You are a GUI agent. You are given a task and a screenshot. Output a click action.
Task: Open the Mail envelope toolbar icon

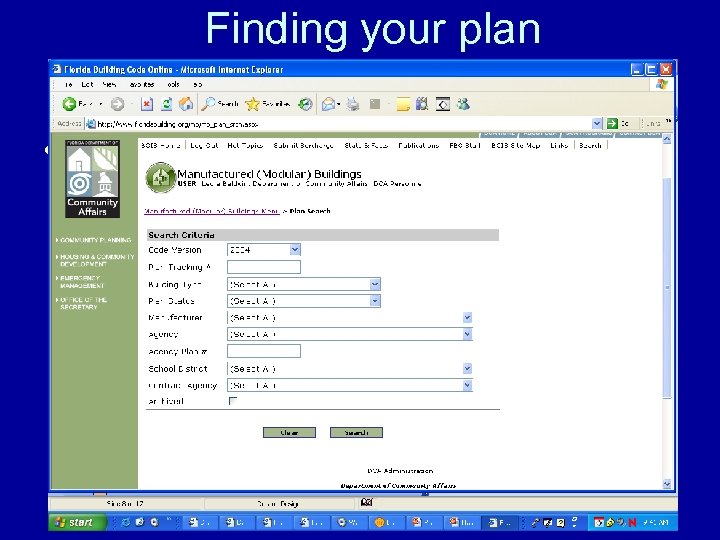[328, 104]
